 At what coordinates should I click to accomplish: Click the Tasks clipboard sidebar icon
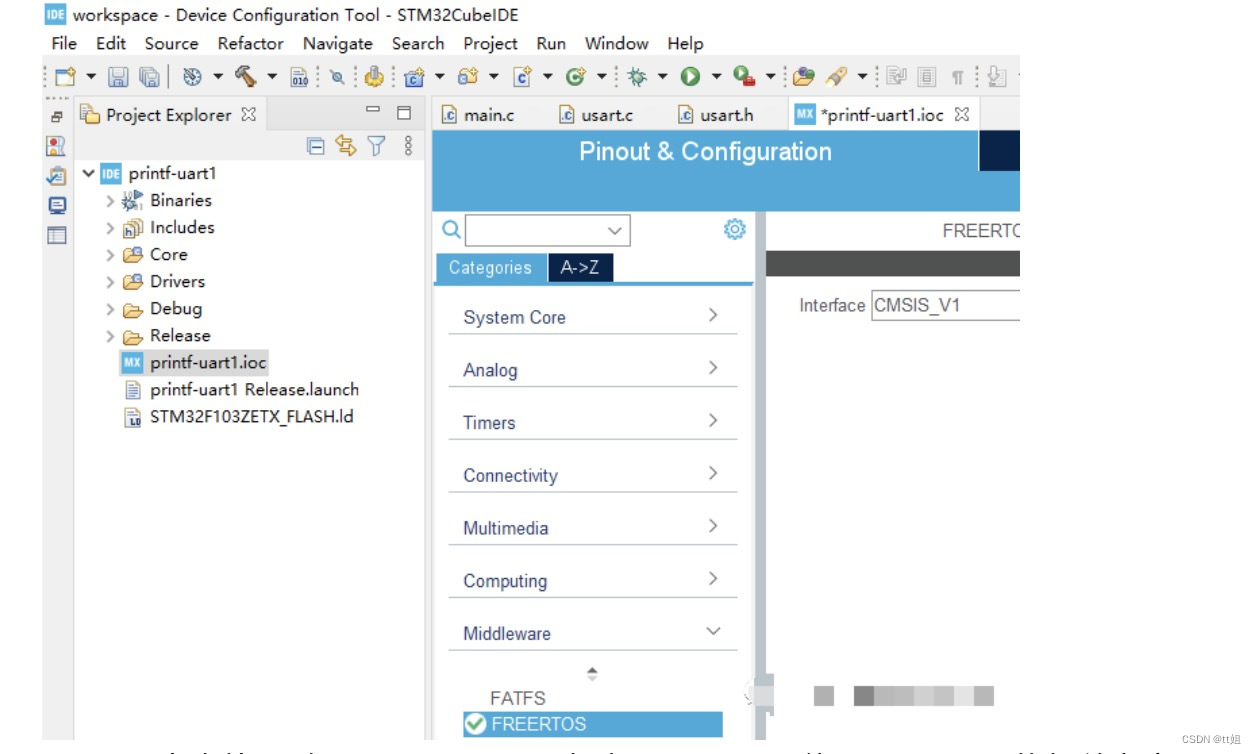[x=56, y=176]
